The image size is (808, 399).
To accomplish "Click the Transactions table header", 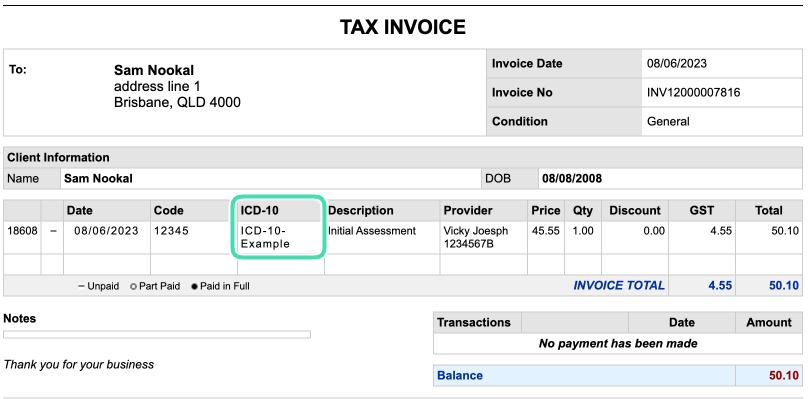I will (474, 323).
